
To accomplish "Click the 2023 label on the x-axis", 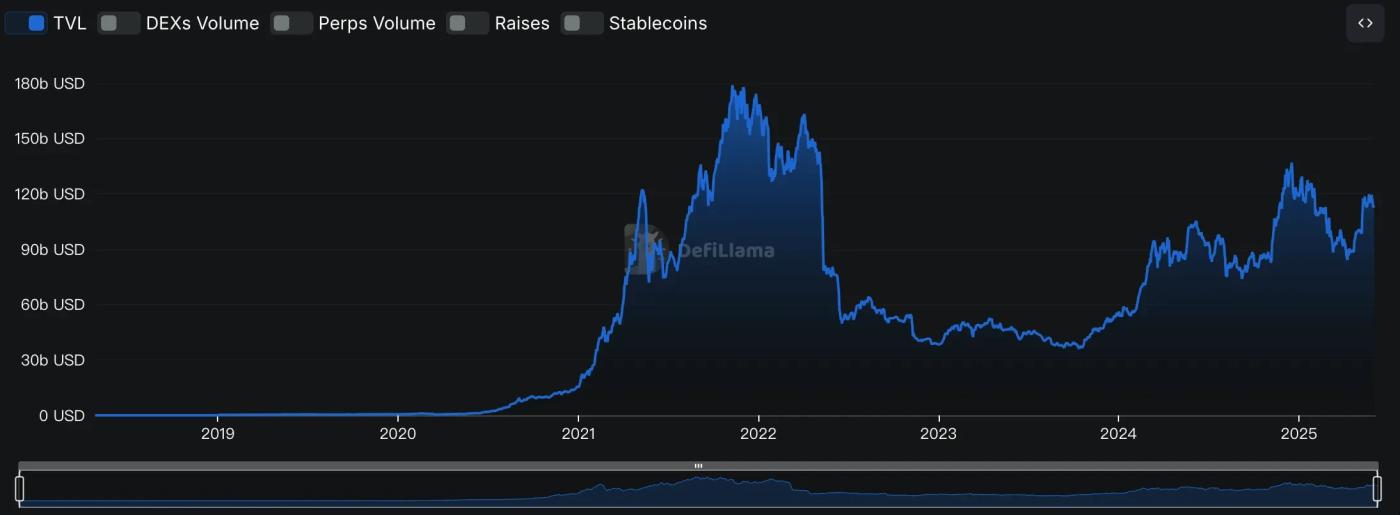I will (938, 434).
